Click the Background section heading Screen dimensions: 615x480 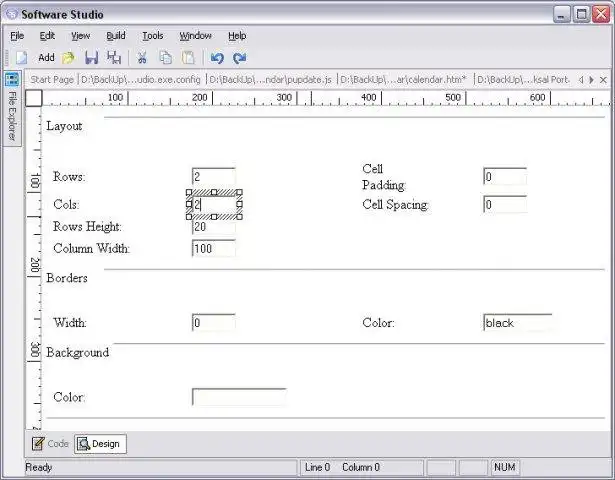pyautogui.click(x=78, y=353)
